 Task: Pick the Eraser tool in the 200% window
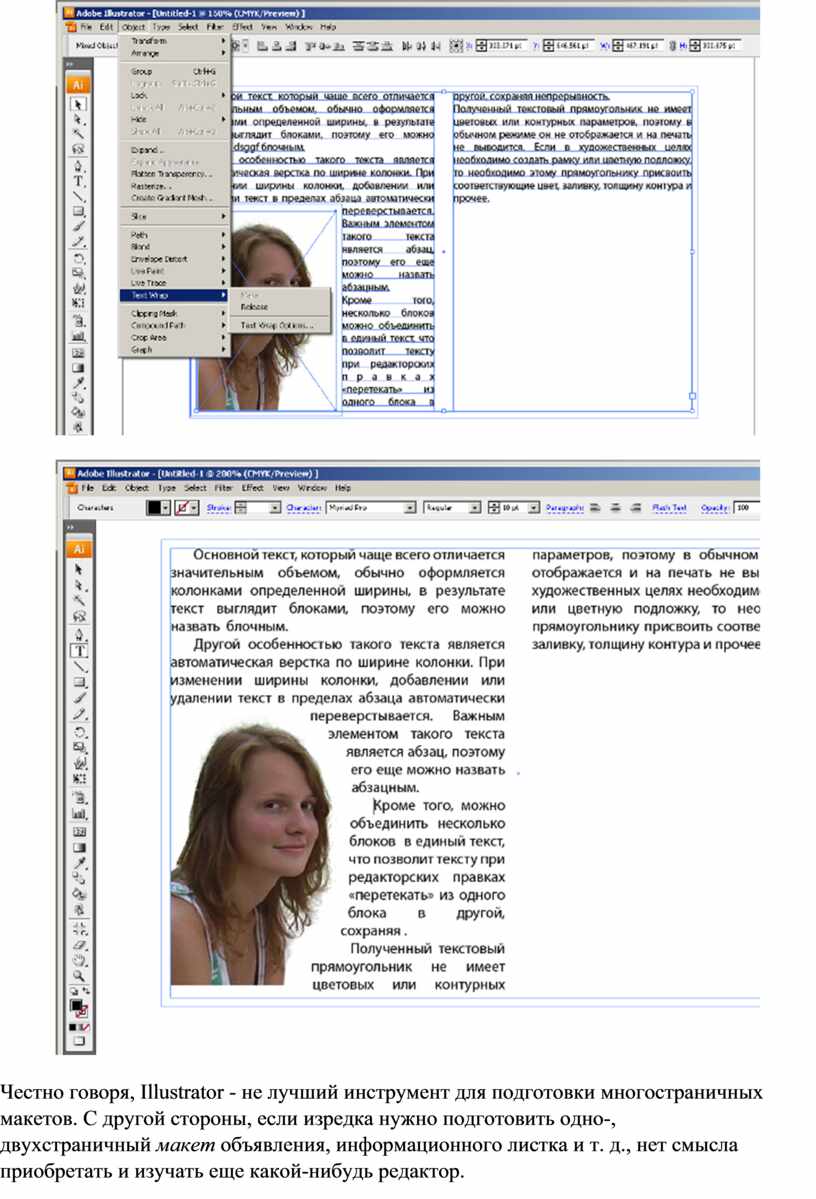pyautogui.click(x=79, y=944)
